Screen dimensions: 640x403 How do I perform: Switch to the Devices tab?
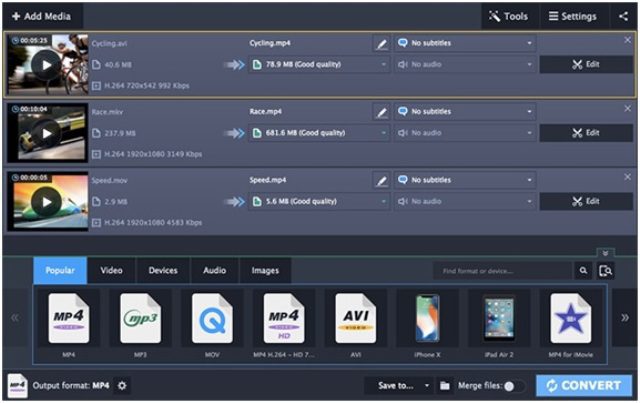pos(163,270)
